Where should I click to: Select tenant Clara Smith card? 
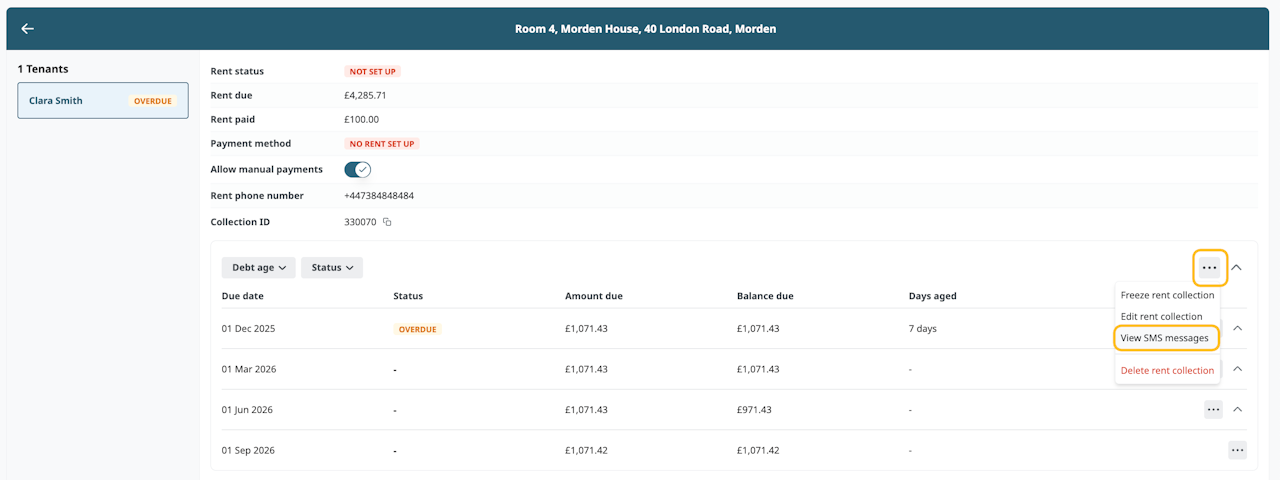[103, 101]
